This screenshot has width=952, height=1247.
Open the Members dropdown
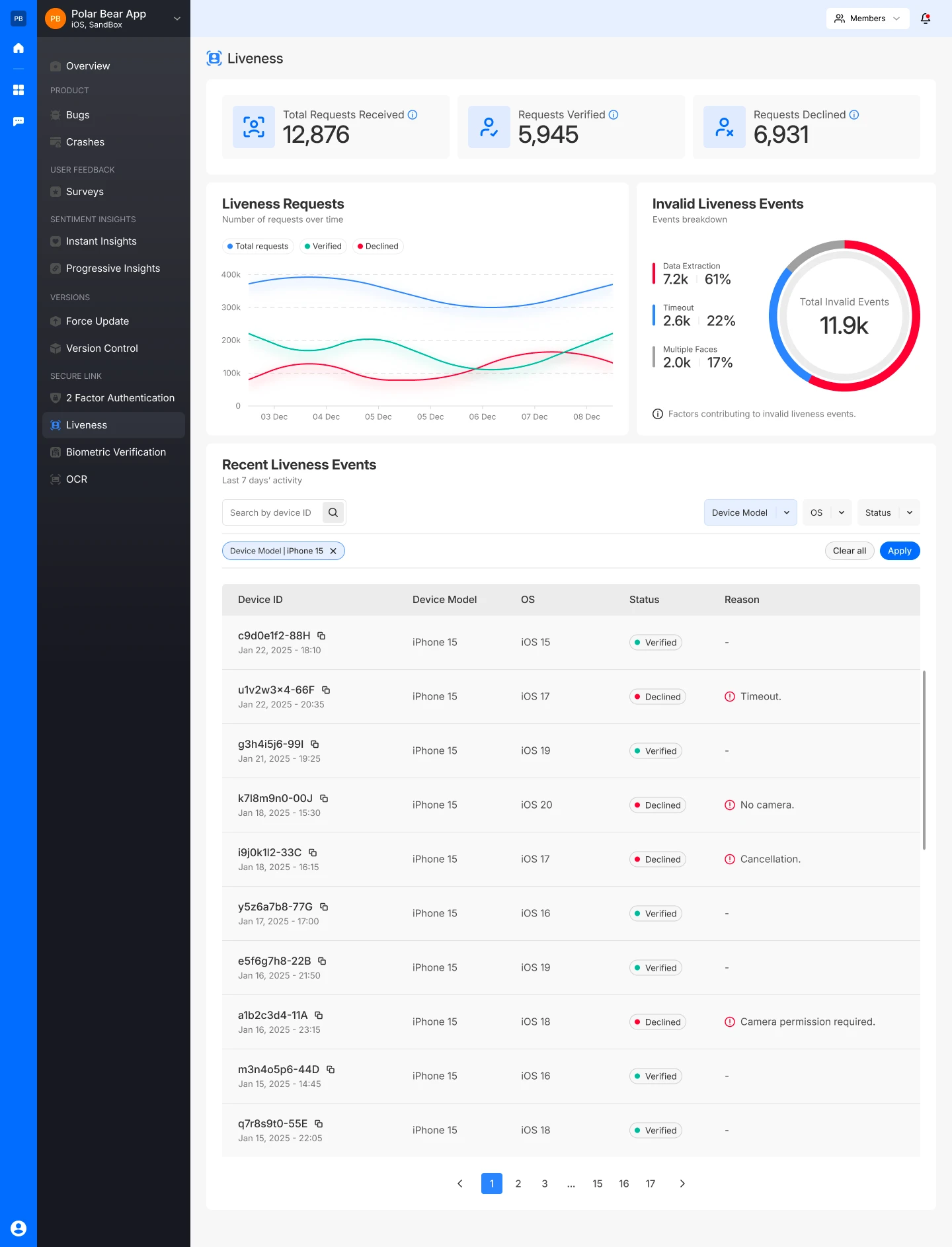867,19
